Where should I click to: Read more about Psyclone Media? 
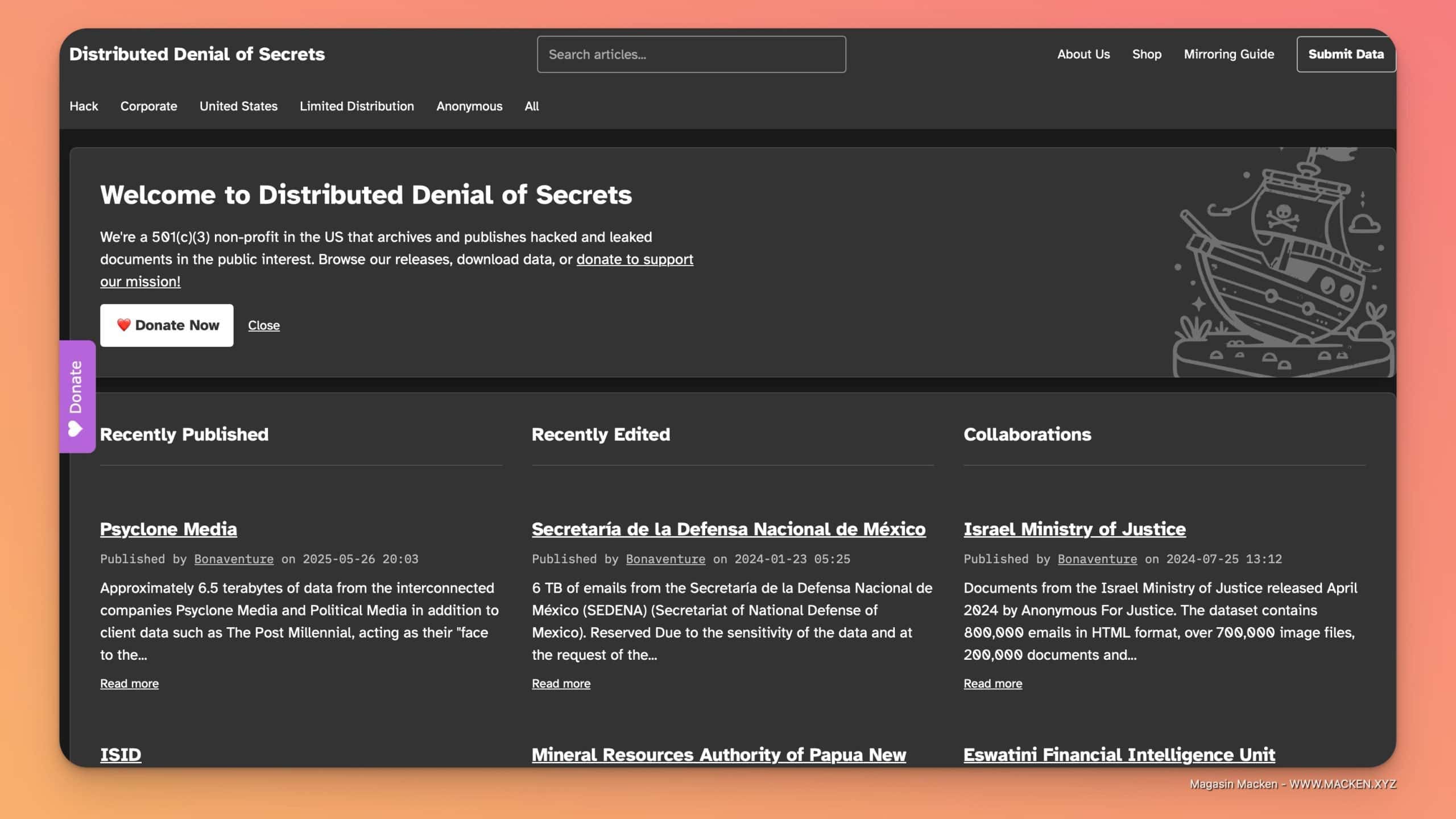point(129,684)
